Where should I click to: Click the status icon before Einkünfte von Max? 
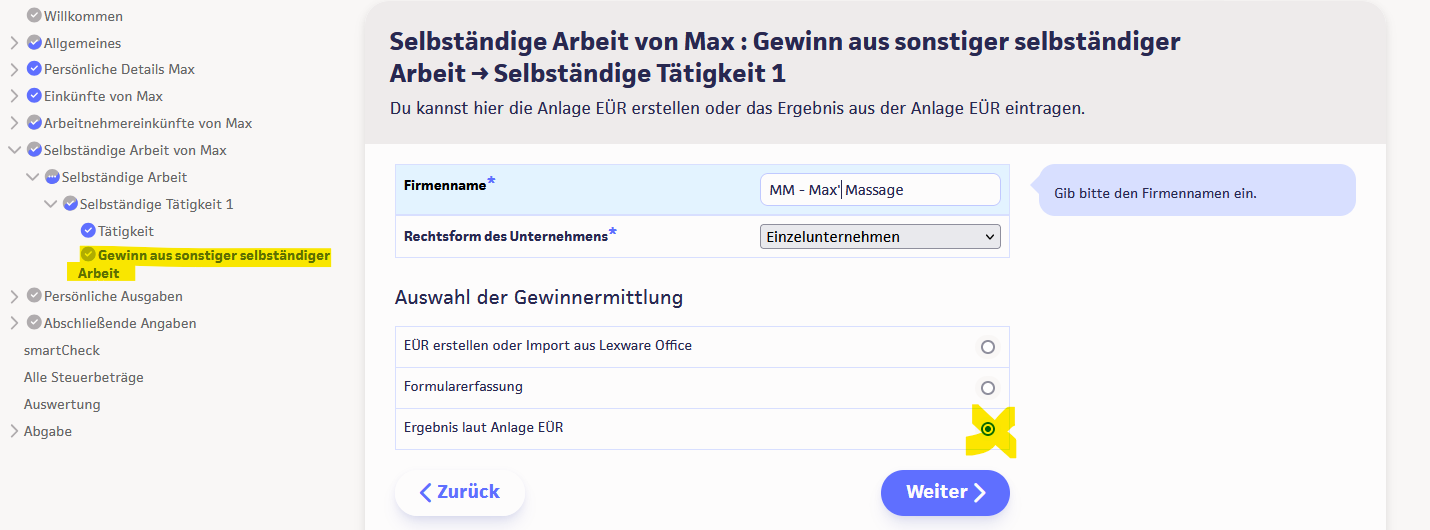34,97
